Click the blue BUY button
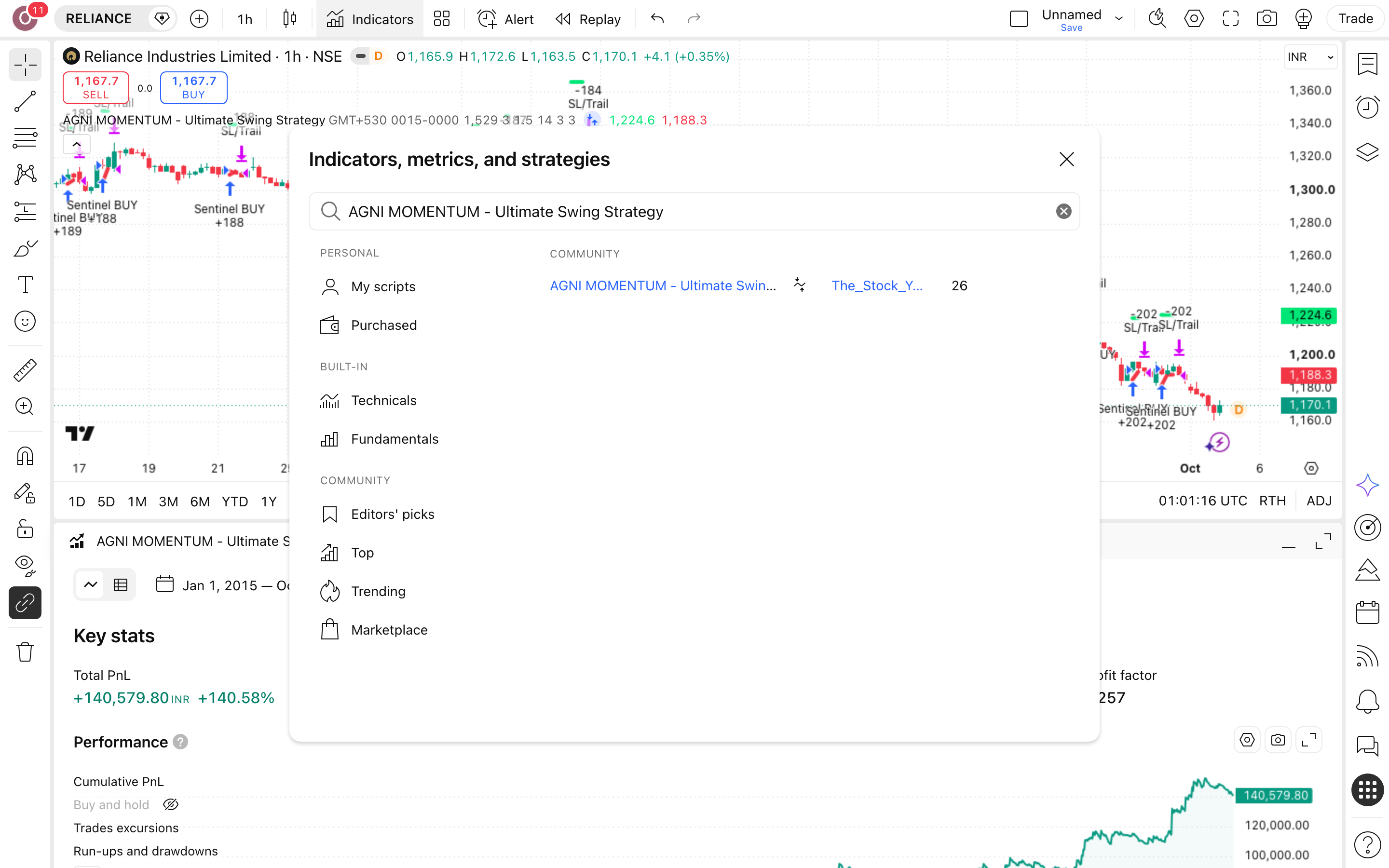This screenshot has height=868, width=1389. (x=193, y=87)
